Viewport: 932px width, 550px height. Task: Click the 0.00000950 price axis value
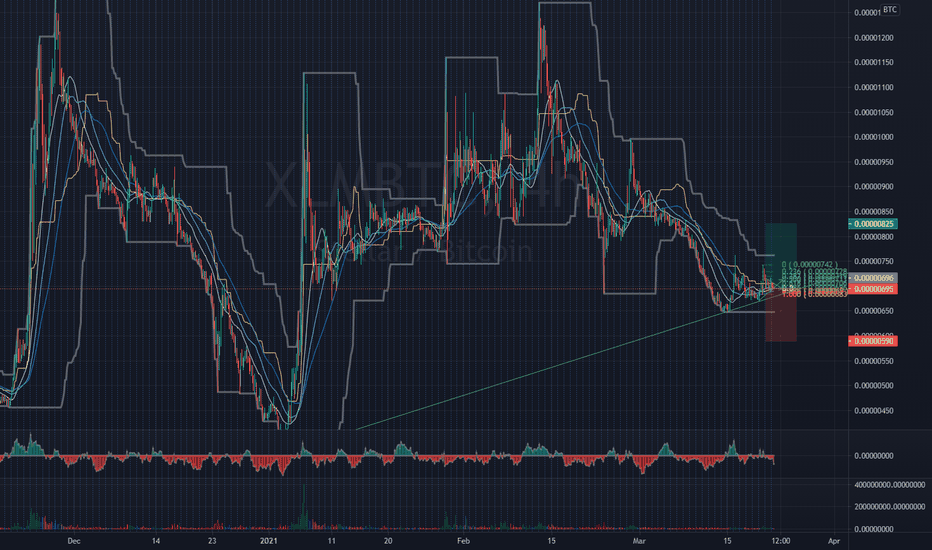coord(874,162)
